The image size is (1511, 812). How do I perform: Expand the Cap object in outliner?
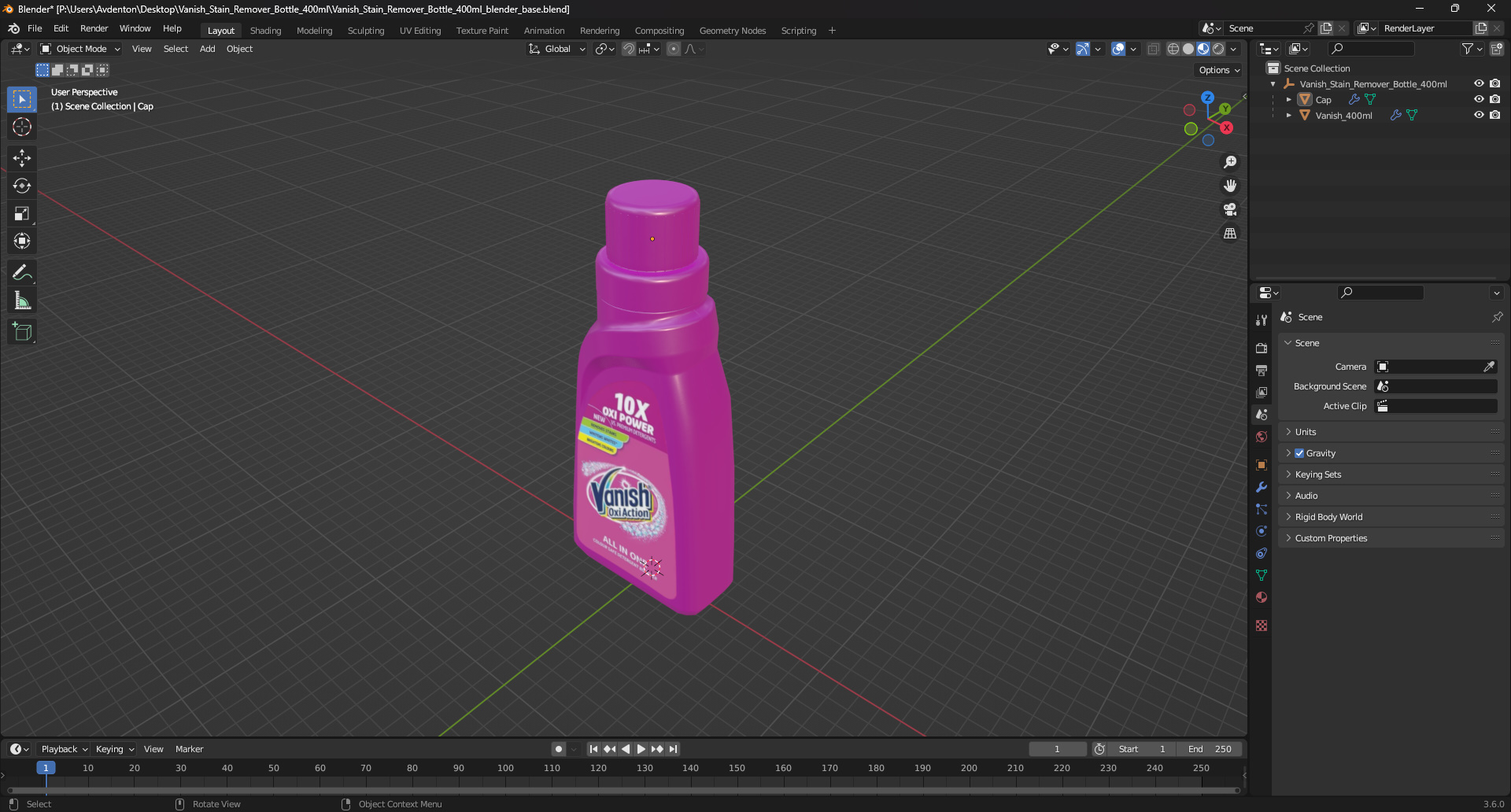[1288, 100]
